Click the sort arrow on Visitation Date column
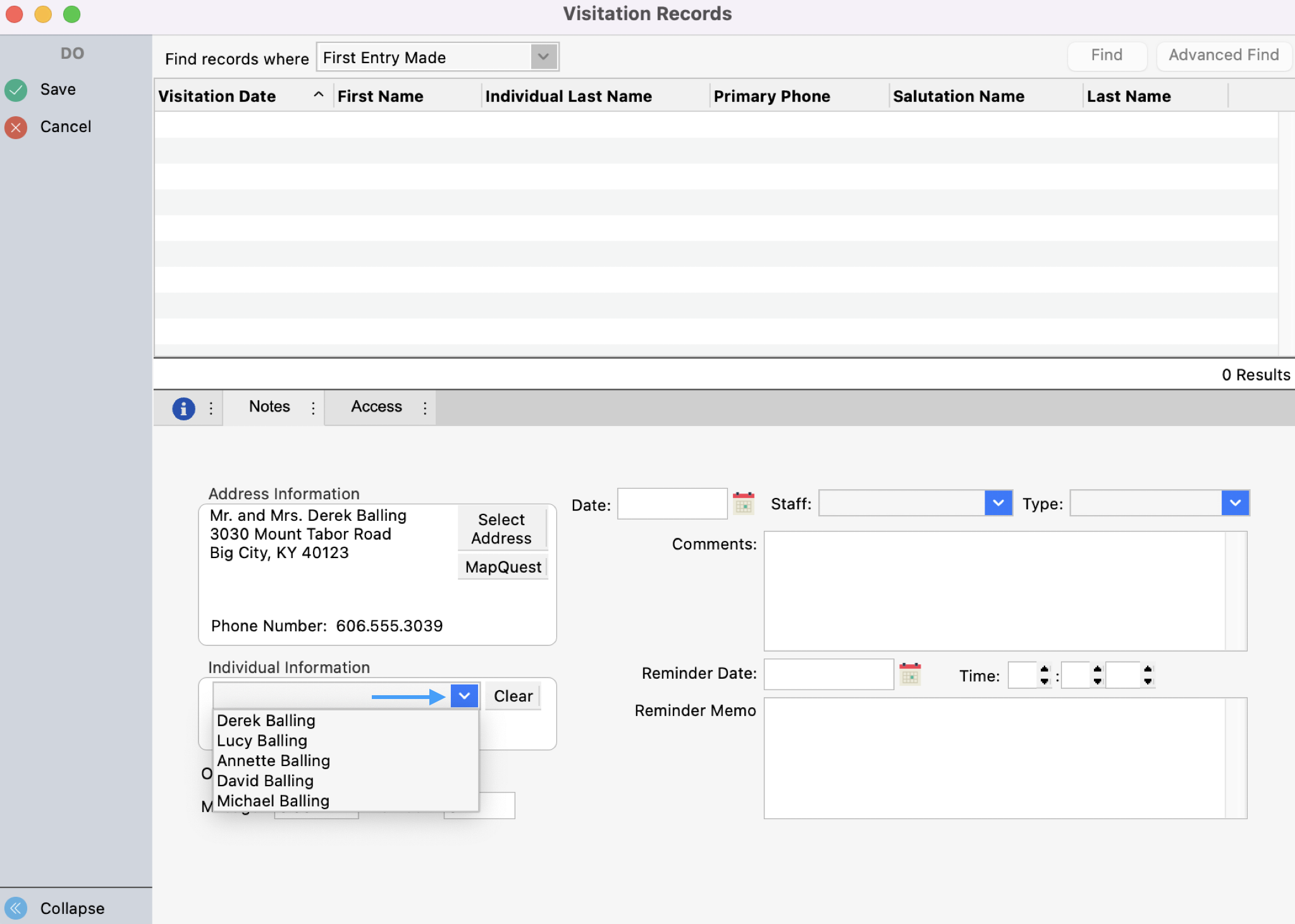 318,95
